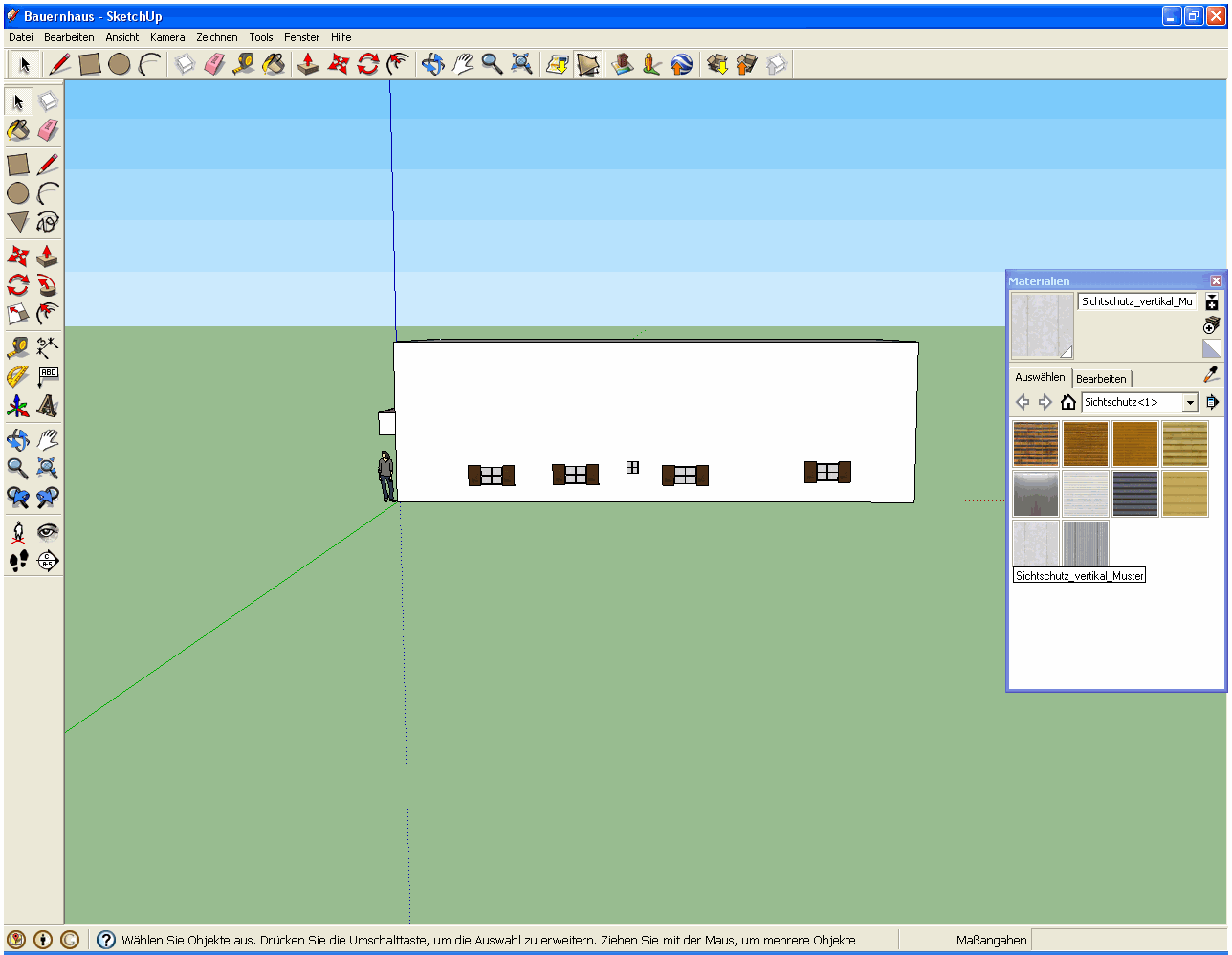The image size is (1232, 955).
Task: Pick the eyedropper sample paint tool
Action: click(x=1212, y=375)
